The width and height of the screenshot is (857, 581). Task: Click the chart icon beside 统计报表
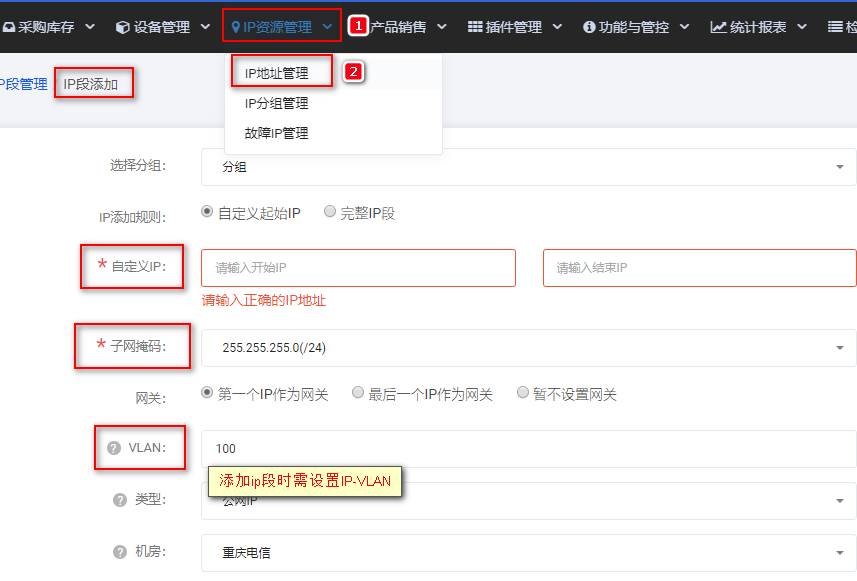[718, 27]
